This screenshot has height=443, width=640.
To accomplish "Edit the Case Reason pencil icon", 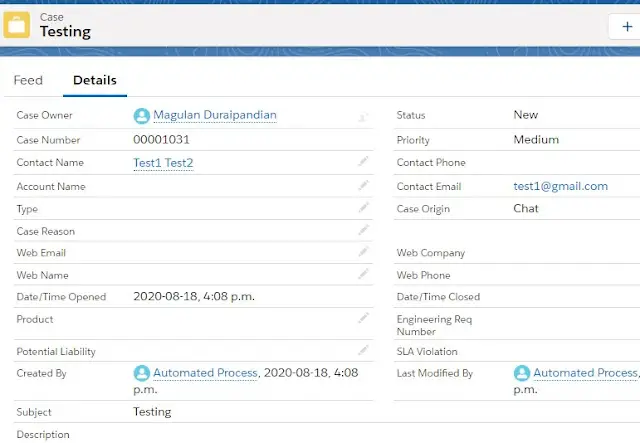I will [363, 229].
